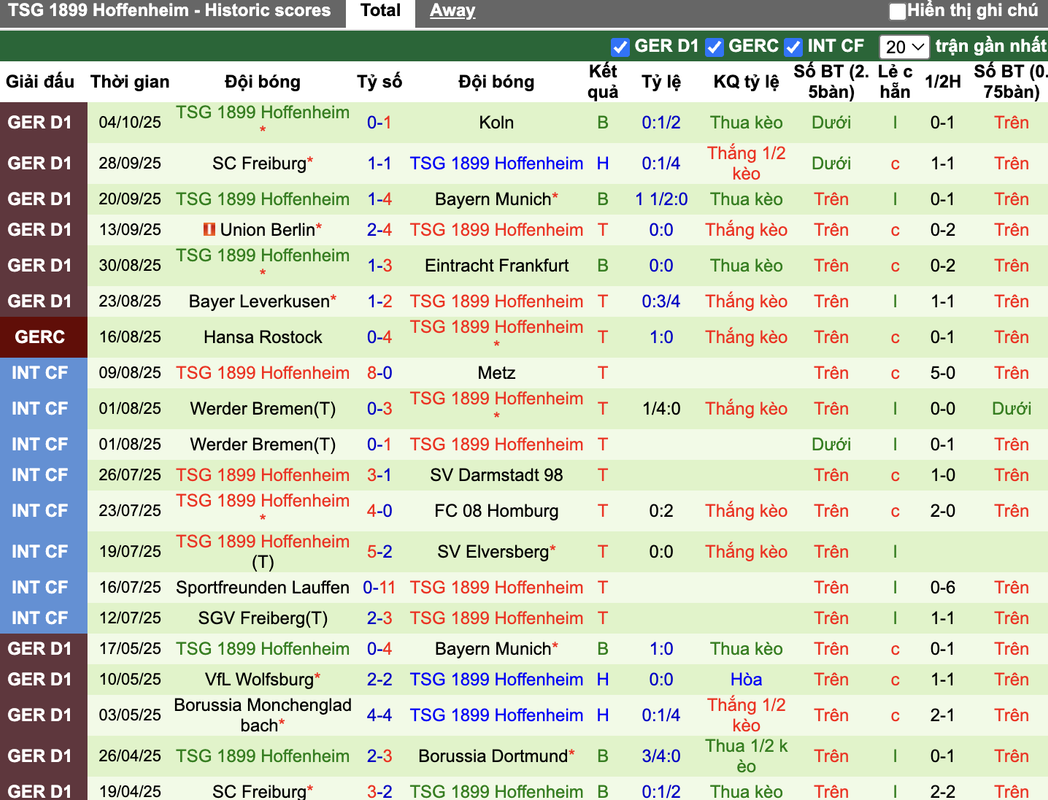Click the 0-11 score versus Sportfreunden Lauffen
Viewport: 1048px width, 800px height.
tap(379, 587)
